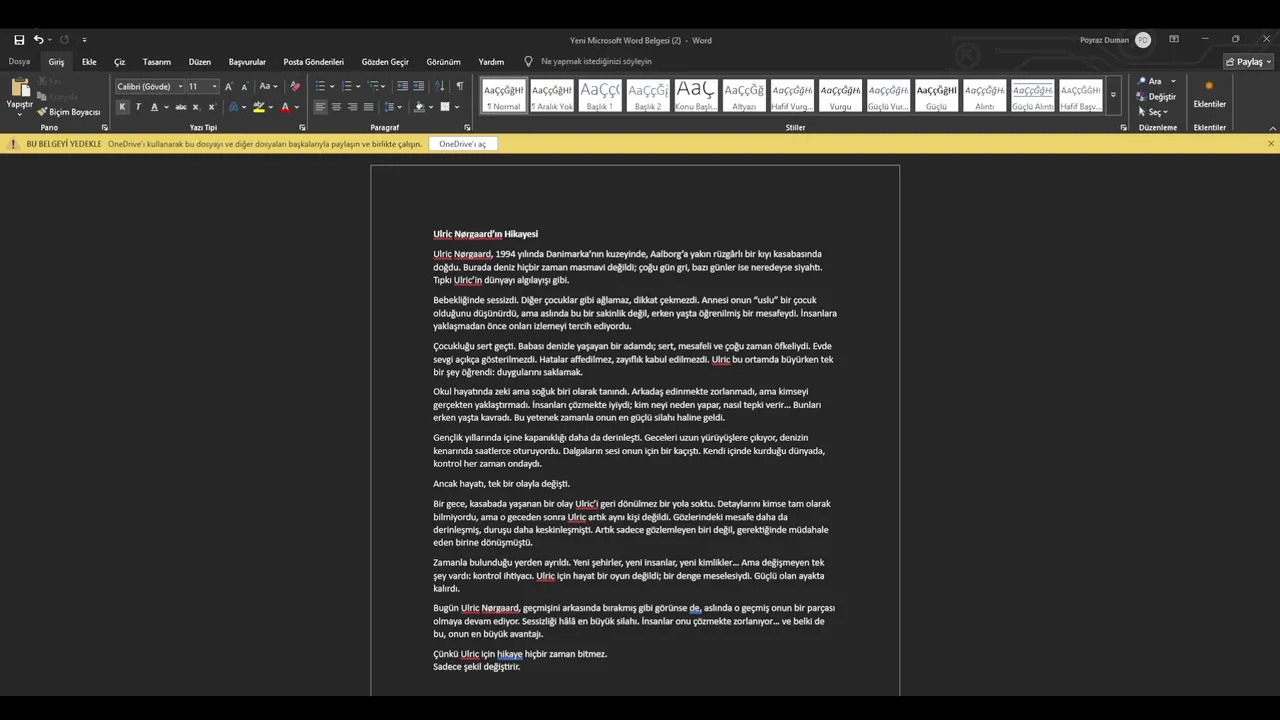Click the Değiştir replace button
This screenshot has height=720, width=1280.
(x=1157, y=97)
